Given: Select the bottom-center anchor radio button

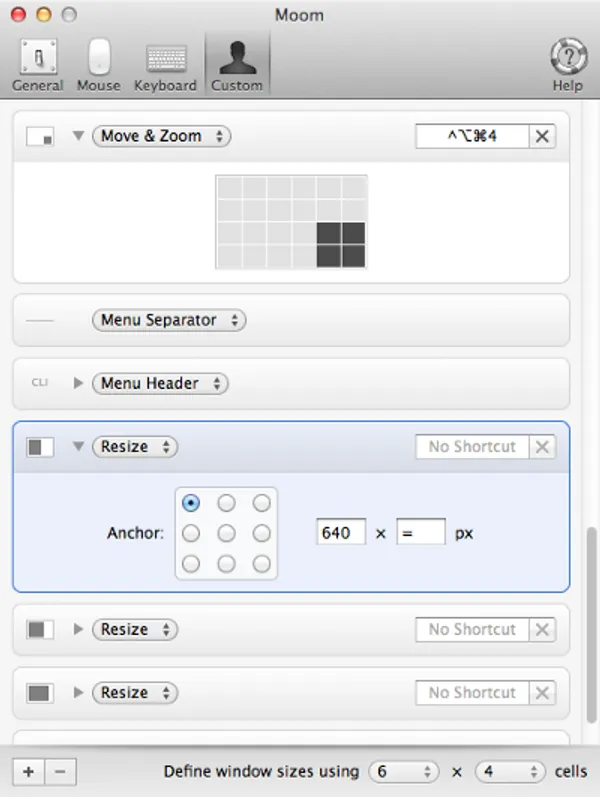Looking at the screenshot, I should pyautogui.click(x=226, y=564).
